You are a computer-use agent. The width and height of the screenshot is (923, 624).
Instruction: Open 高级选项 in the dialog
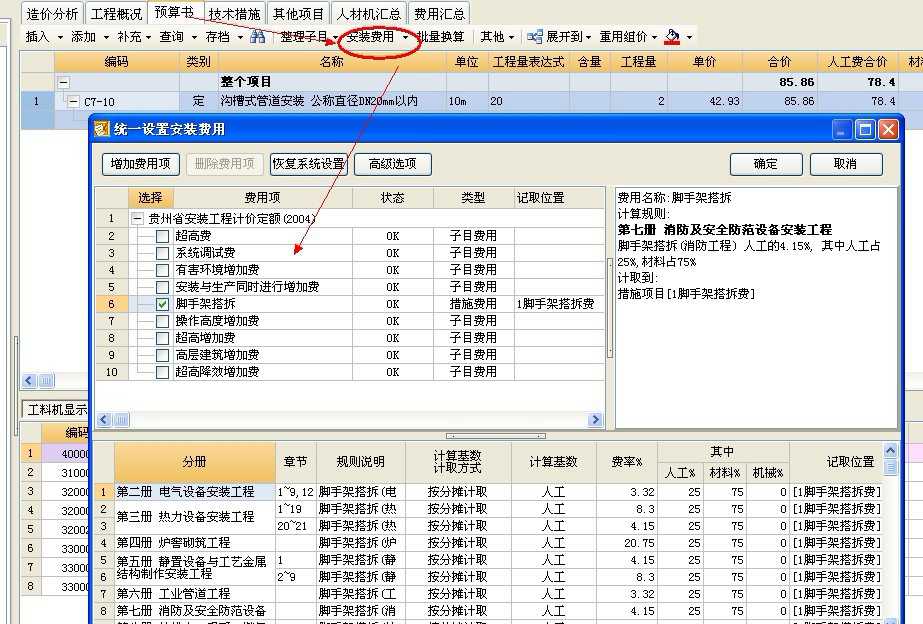393,164
